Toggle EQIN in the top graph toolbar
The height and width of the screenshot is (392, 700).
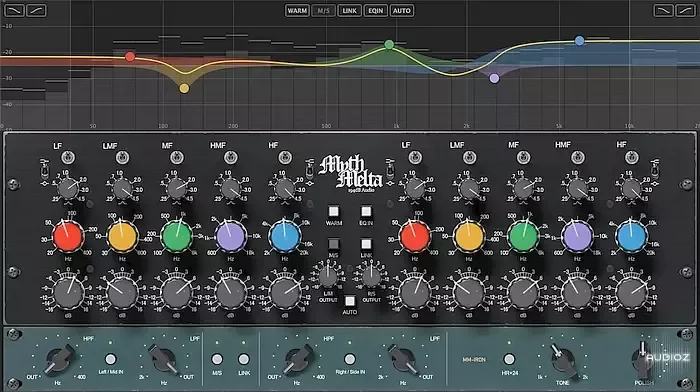click(x=375, y=11)
